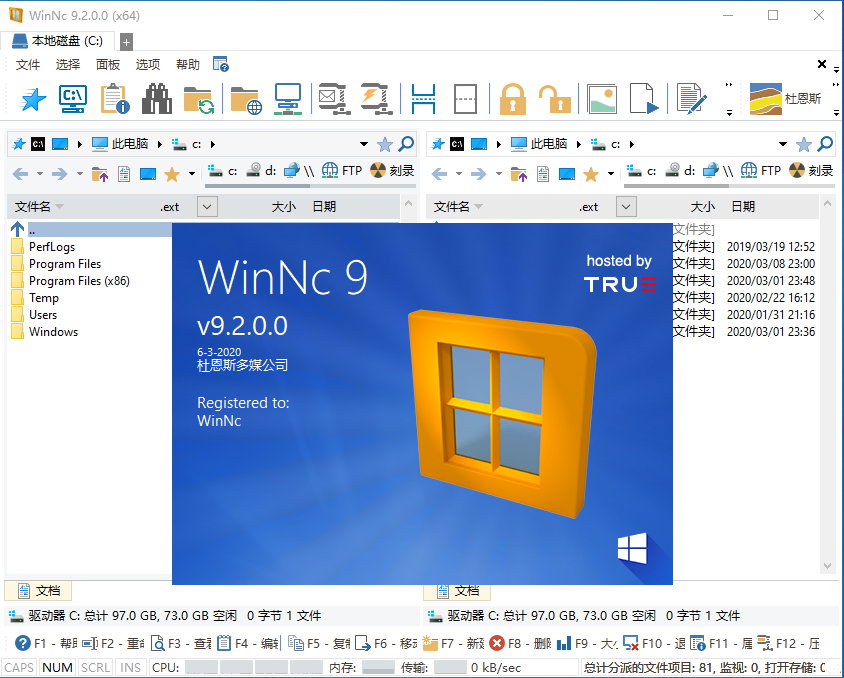
Task: Open the 帮助 menu
Action: 188,65
